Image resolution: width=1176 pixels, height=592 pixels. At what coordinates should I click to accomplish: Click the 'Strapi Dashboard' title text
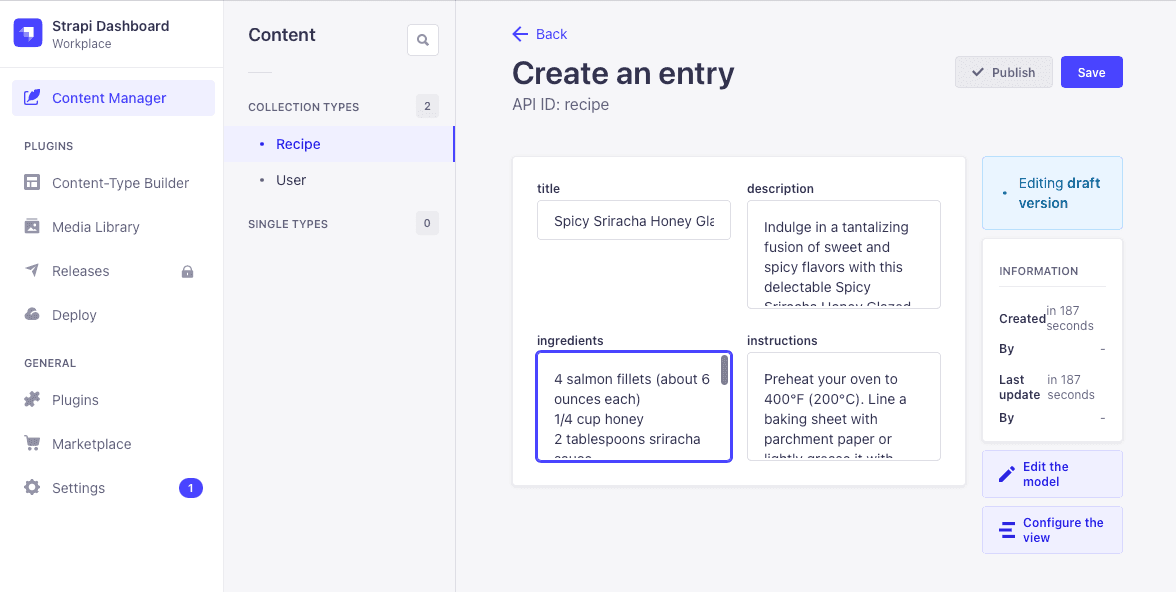click(110, 26)
